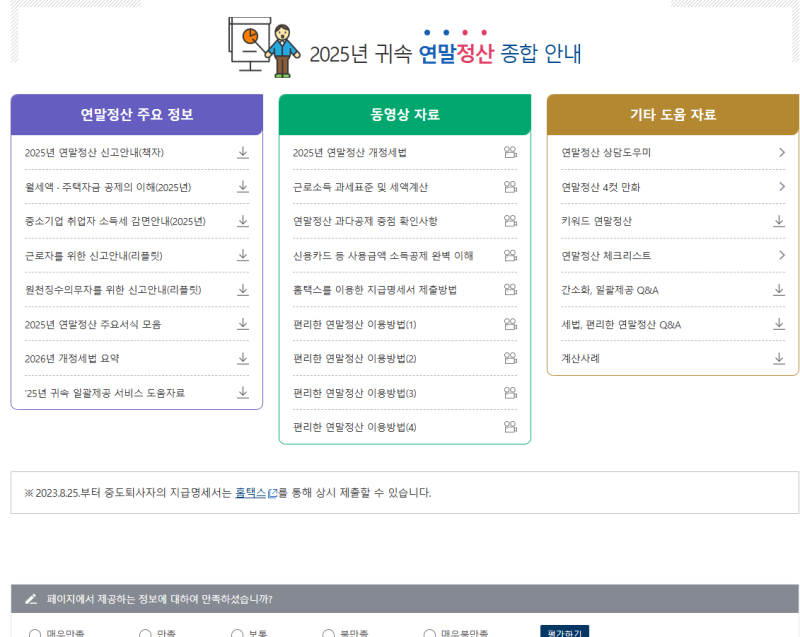Click 근로자를 위한 신고안내(리플릿) text
The image size is (800, 637).
click(x=93, y=256)
